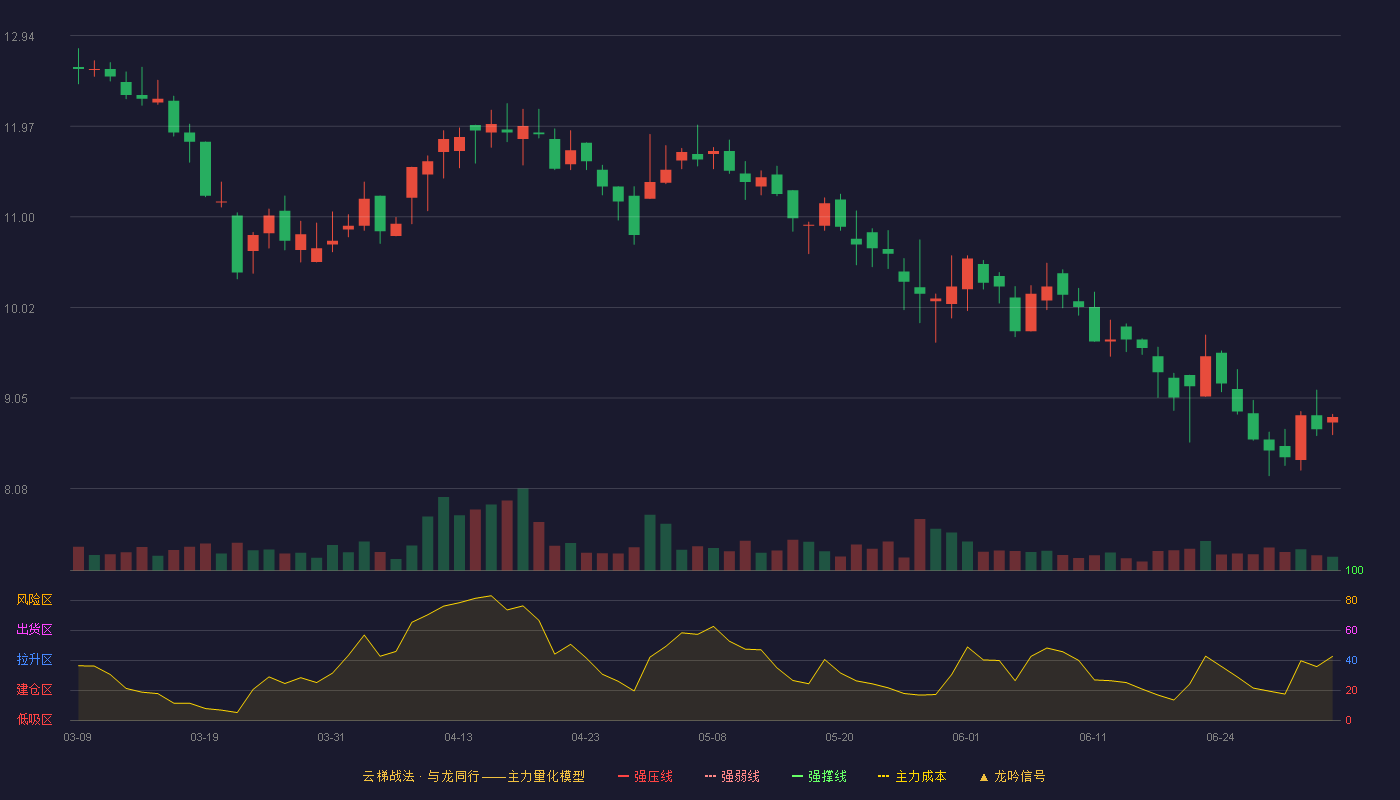This screenshot has width=1400, height=800.
Task: Toggle the 主力成本 legend series
Action: coord(912,776)
